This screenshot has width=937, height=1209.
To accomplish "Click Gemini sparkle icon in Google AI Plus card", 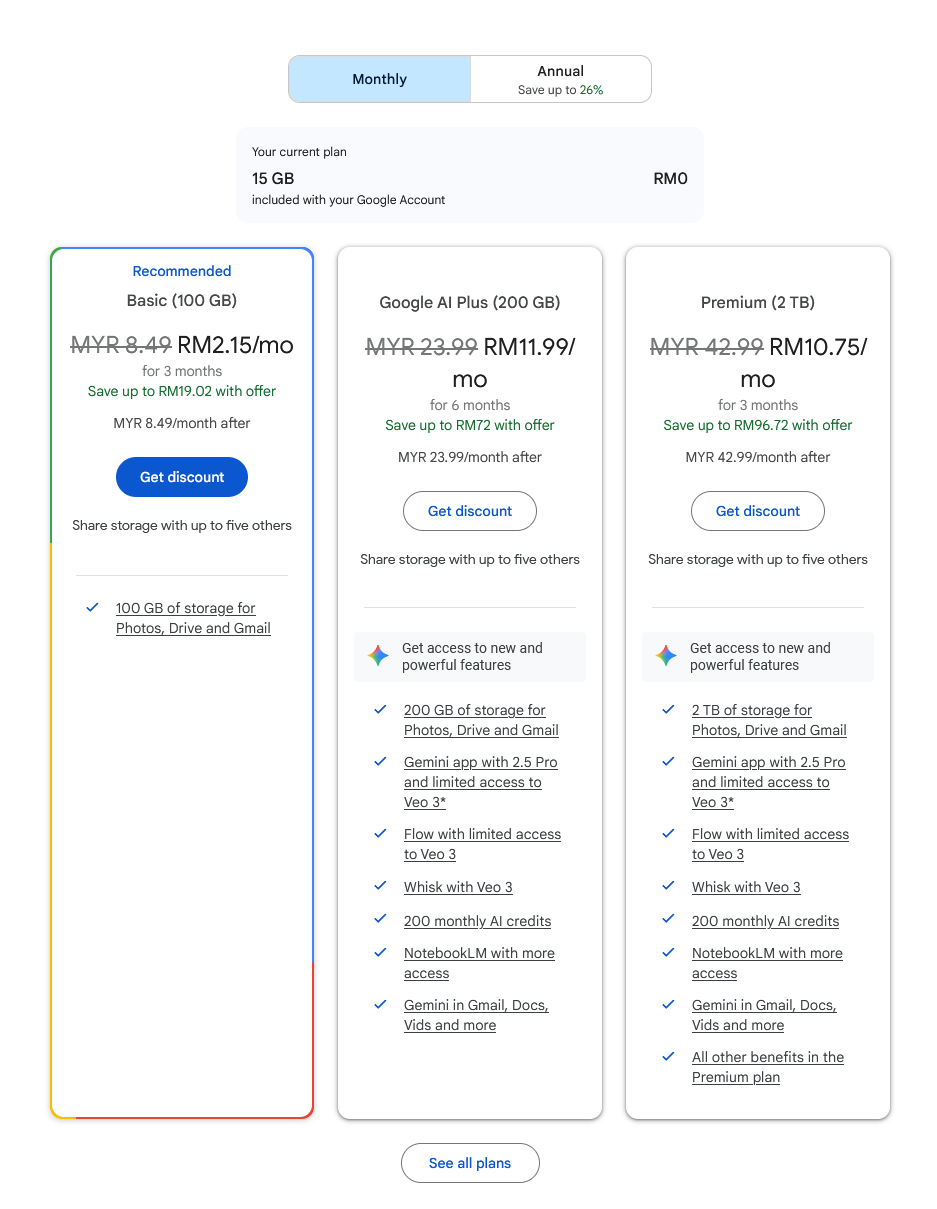I will 378,656.
